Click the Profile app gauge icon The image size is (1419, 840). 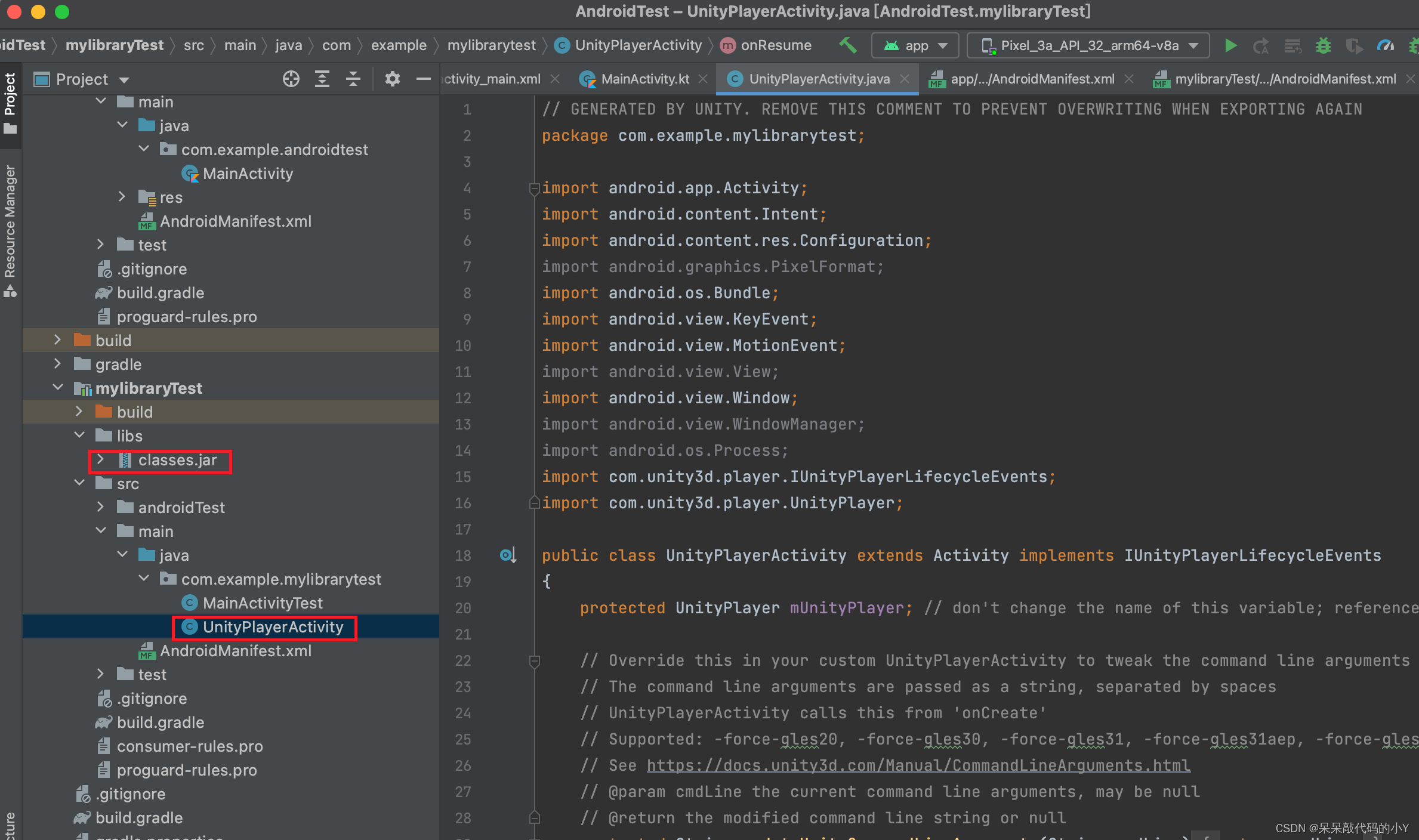pos(1386,46)
